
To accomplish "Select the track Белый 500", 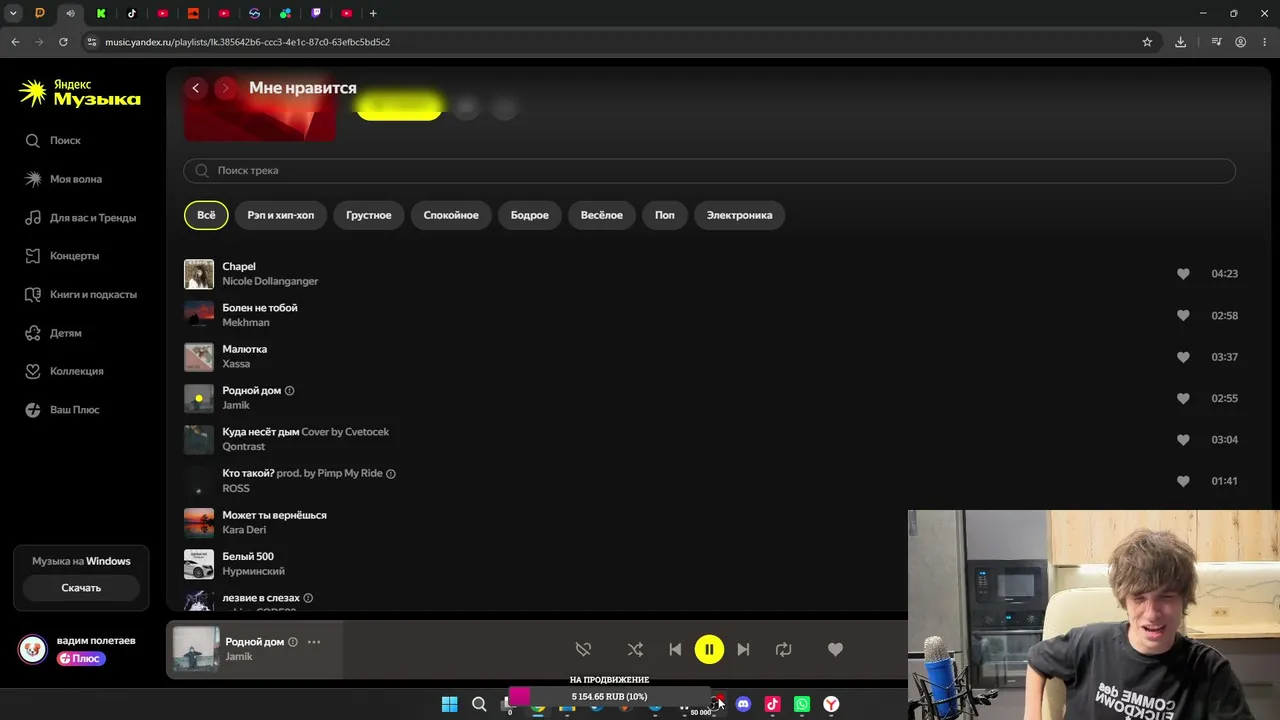I will pyautogui.click(x=248, y=556).
